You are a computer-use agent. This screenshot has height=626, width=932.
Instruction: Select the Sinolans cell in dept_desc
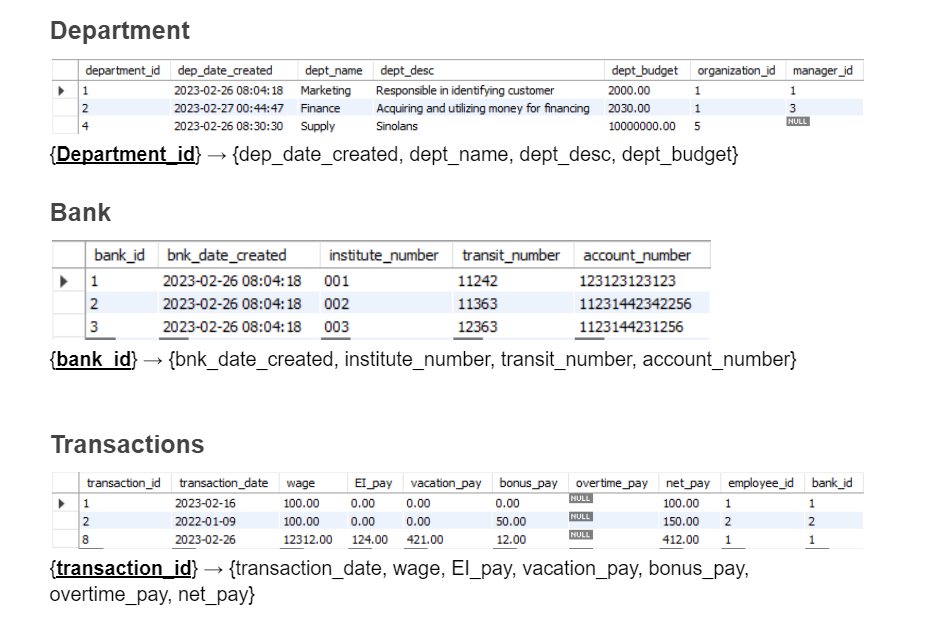pos(398,126)
